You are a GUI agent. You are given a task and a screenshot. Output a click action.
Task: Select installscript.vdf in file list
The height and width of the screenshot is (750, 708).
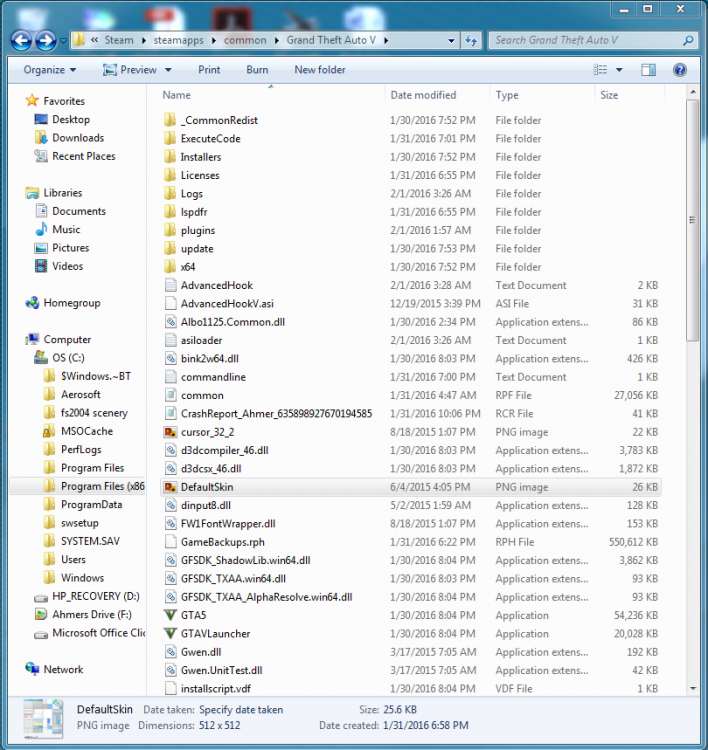click(x=411, y=688)
